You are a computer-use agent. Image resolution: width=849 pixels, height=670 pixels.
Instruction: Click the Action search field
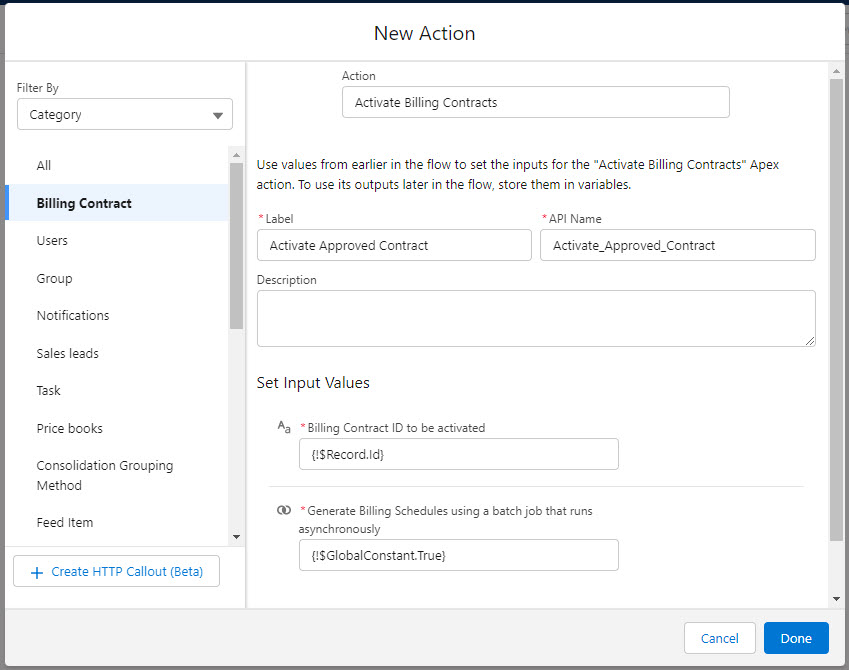click(535, 103)
